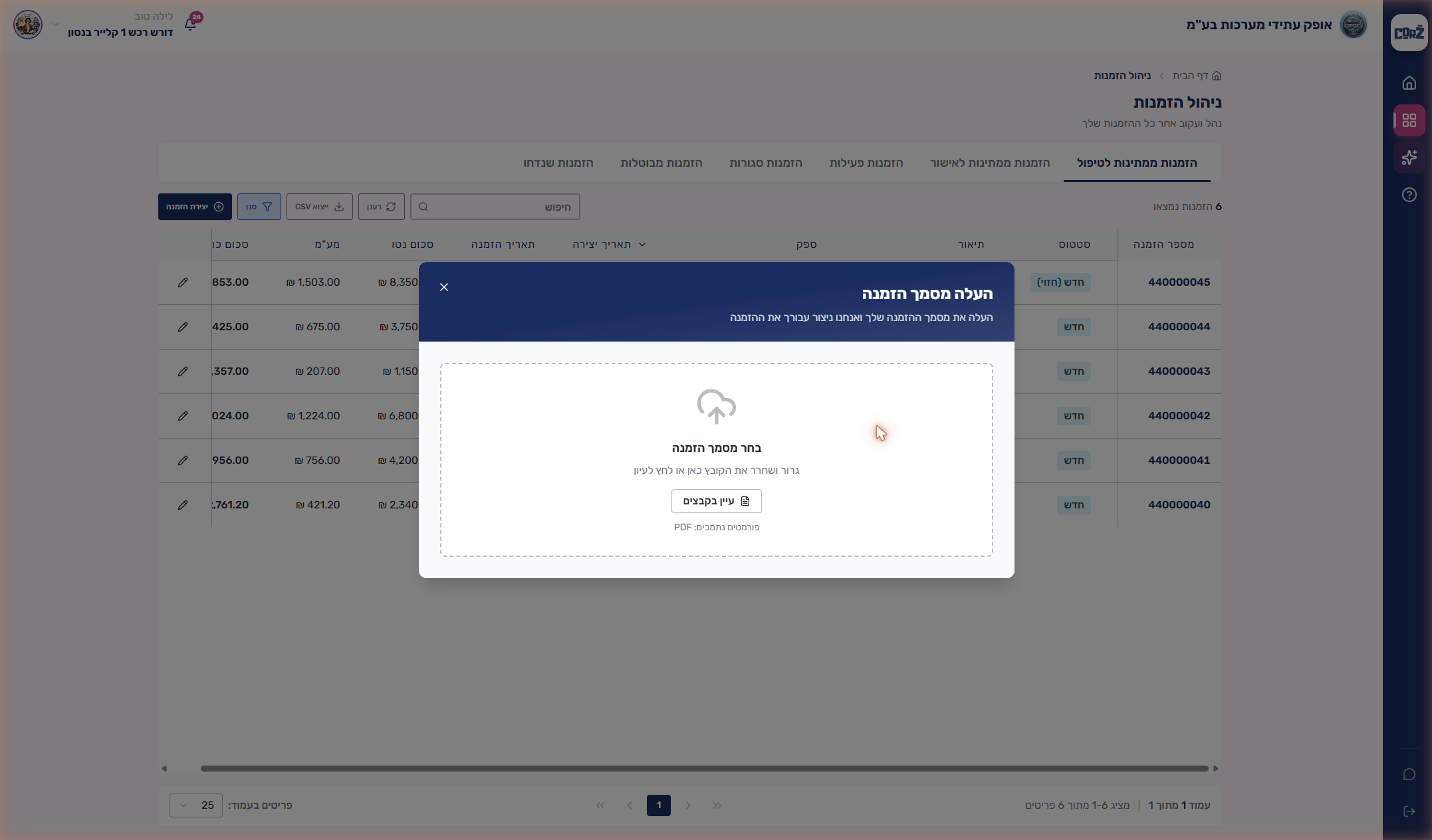The width and height of the screenshot is (1432, 840).
Task: Click the עיין בקבצים browse files button
Action: click(716, 501)
